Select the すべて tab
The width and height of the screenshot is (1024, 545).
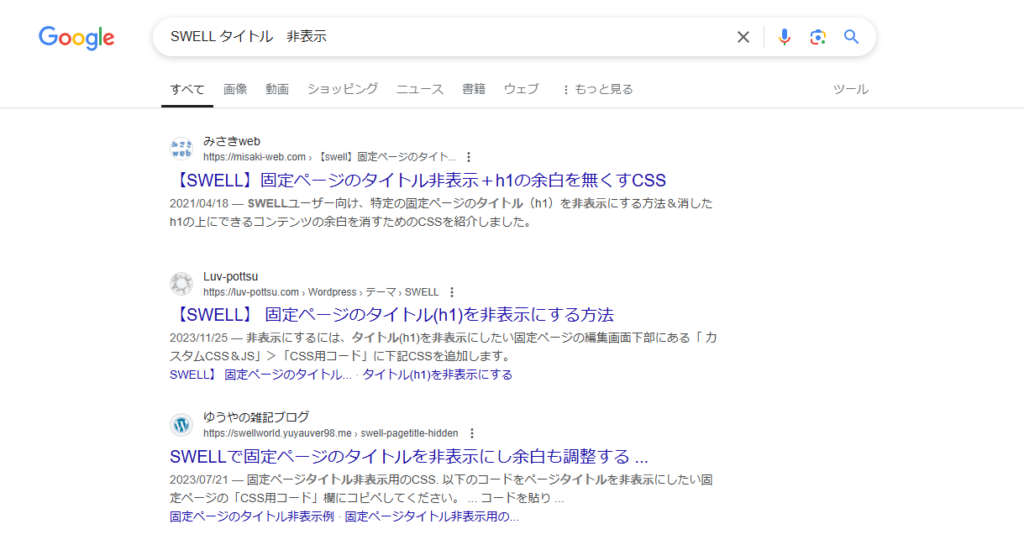(x=187, y=89)
